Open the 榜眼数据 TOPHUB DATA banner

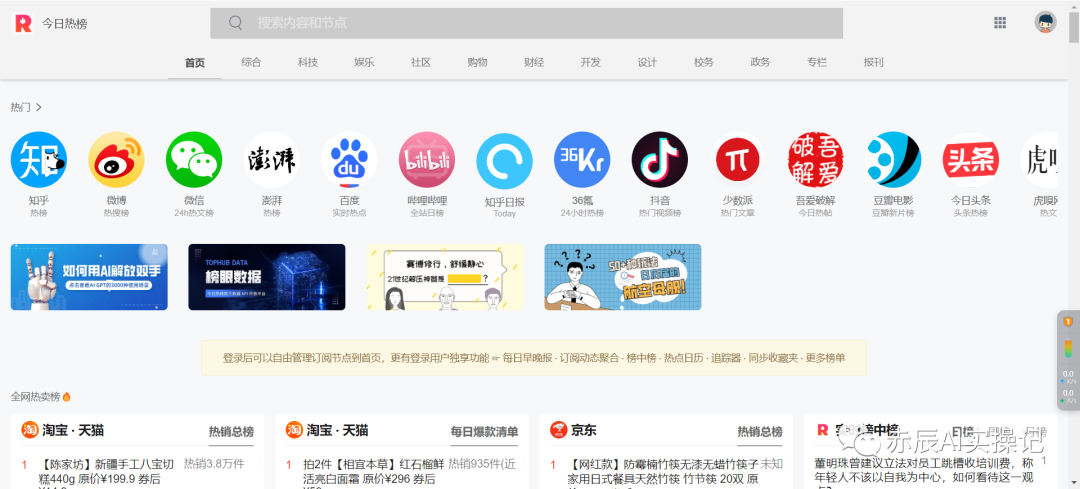(267, 277)
